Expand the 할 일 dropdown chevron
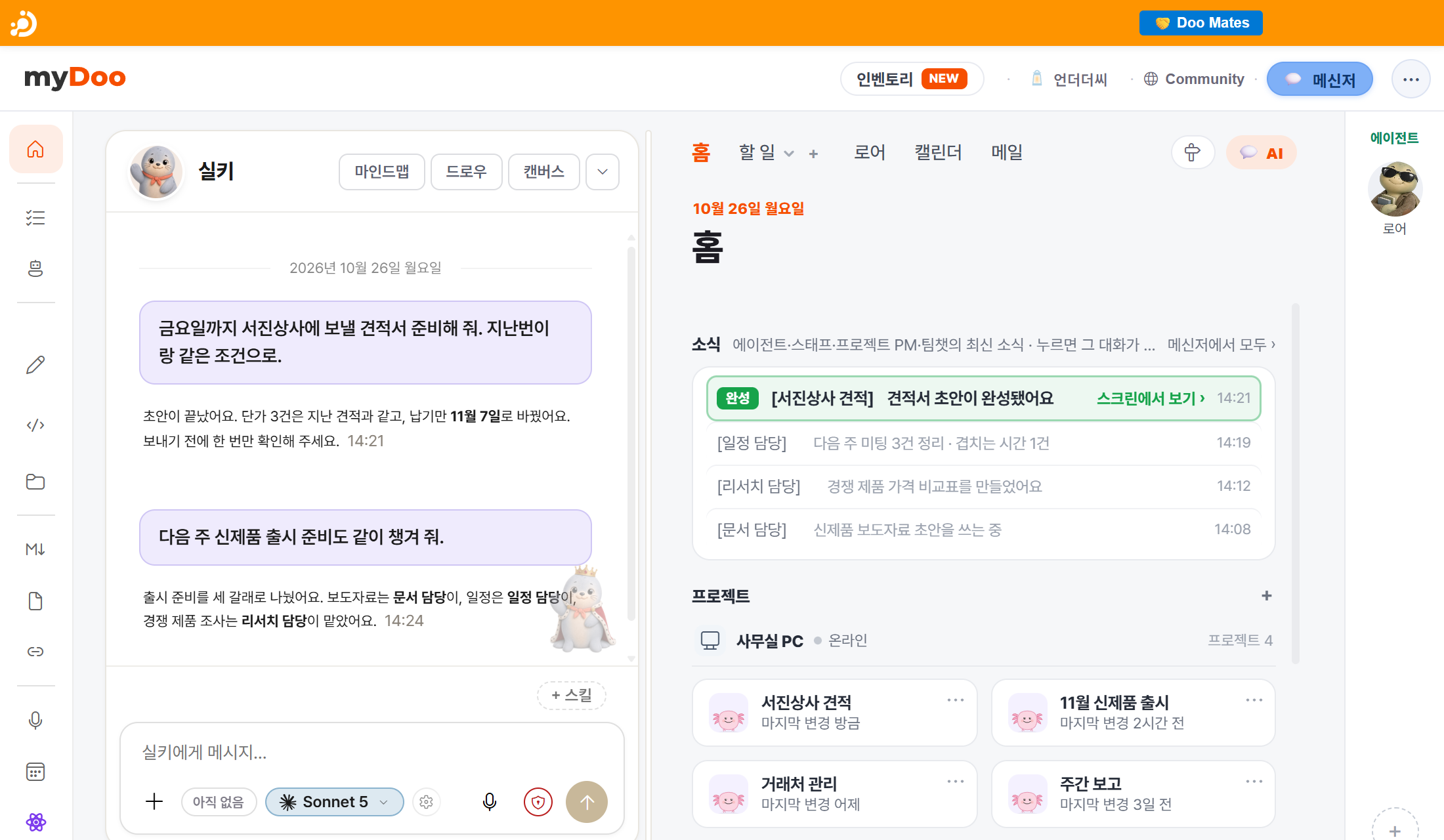 (789, 154)
